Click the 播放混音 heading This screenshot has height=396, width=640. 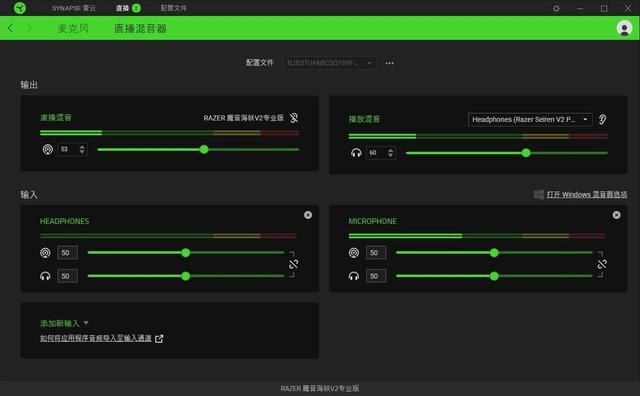364,119
